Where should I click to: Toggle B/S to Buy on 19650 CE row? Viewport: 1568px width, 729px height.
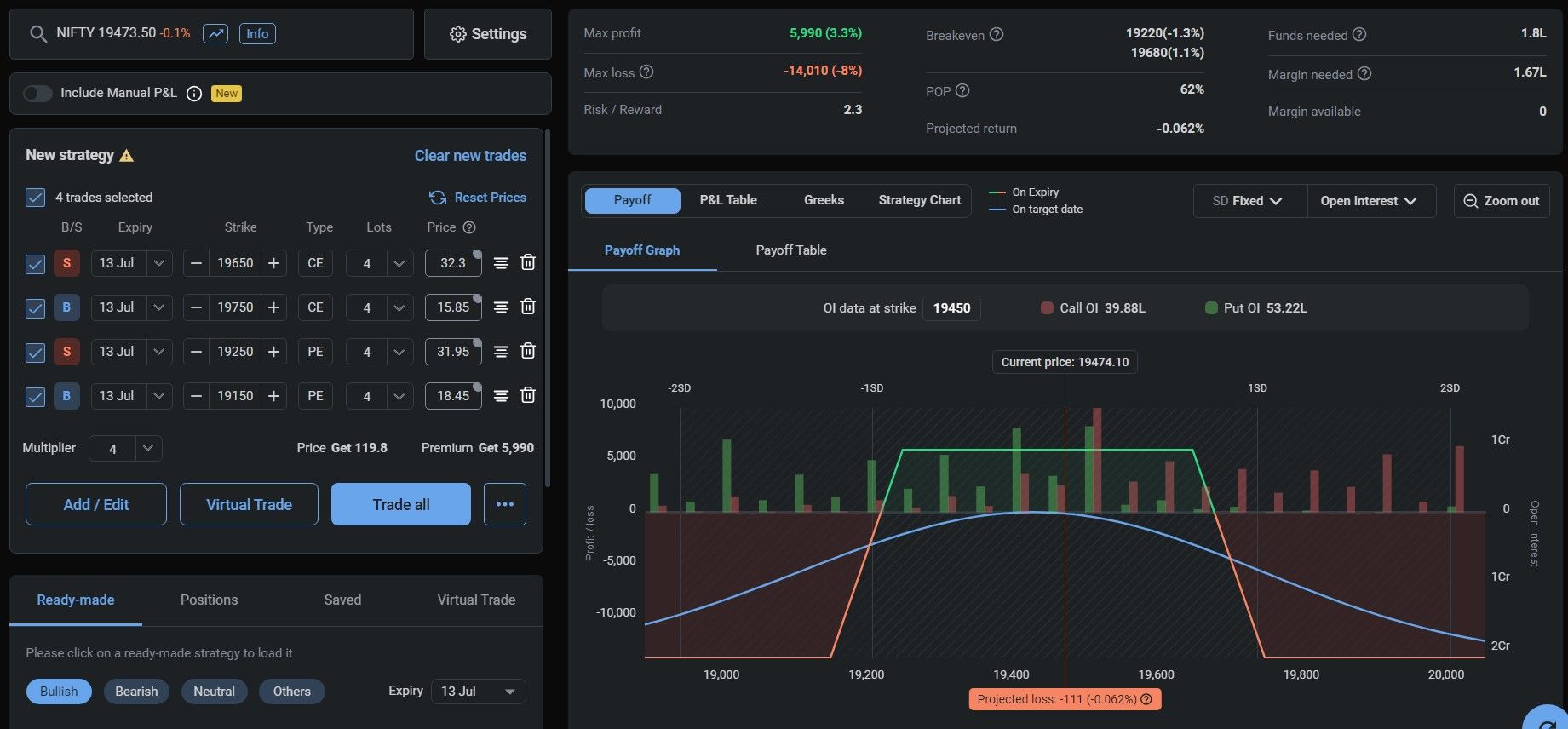point(66,263)
